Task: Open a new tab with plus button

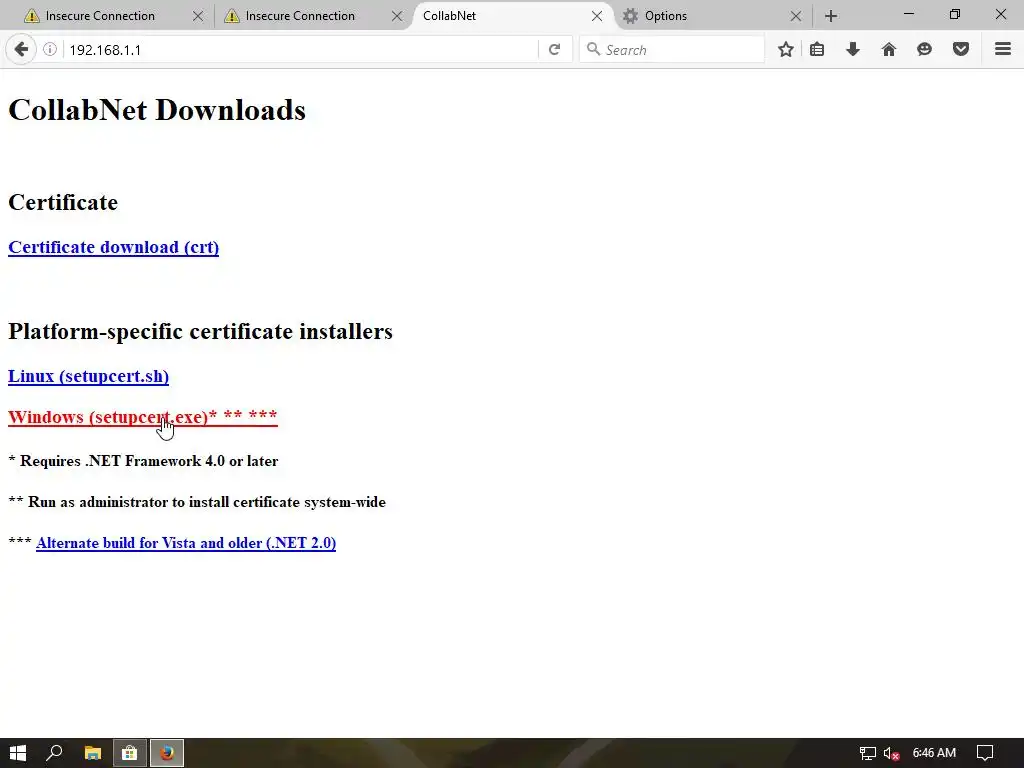Action: pyautogui.click(x=831, y=16)
